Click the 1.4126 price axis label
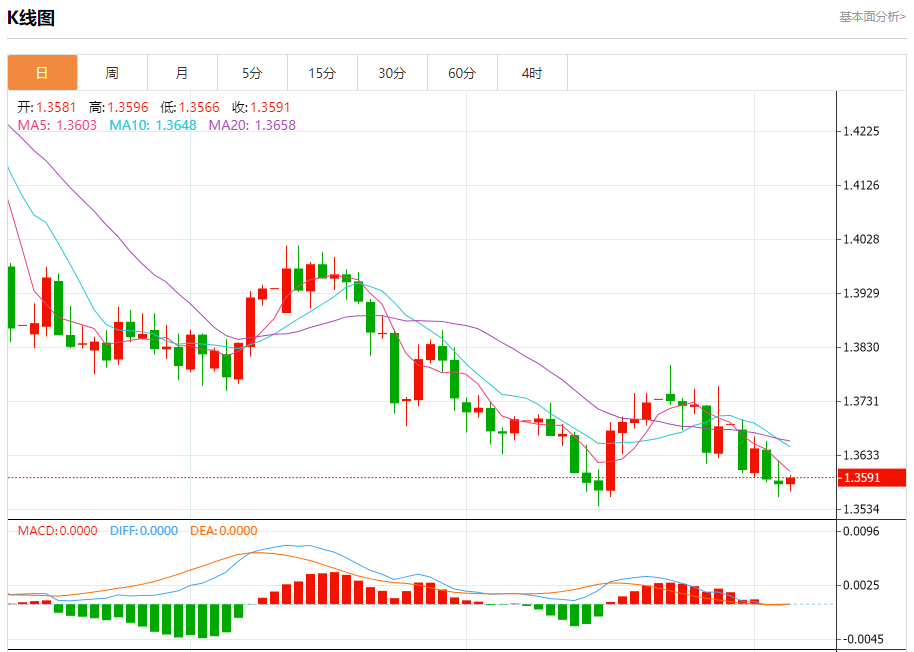 (x=862, y=185)
